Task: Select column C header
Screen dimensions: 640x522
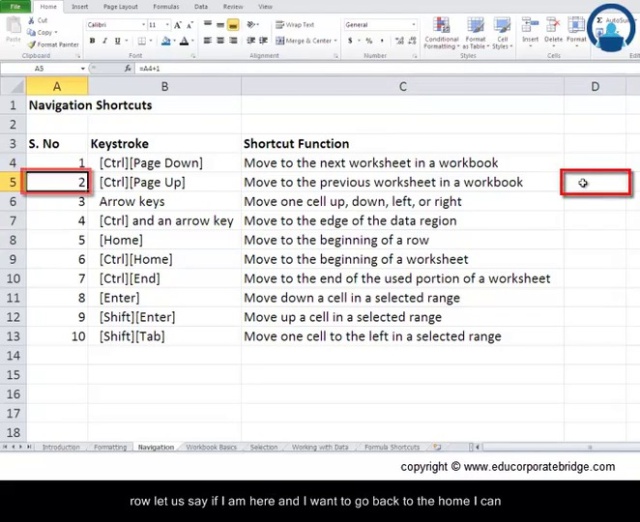Action: [x=402, y=87]
